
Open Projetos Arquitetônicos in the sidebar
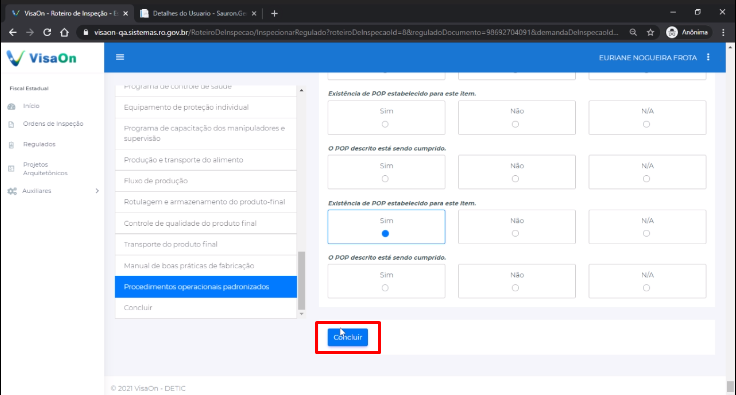(x=45, y=168)
